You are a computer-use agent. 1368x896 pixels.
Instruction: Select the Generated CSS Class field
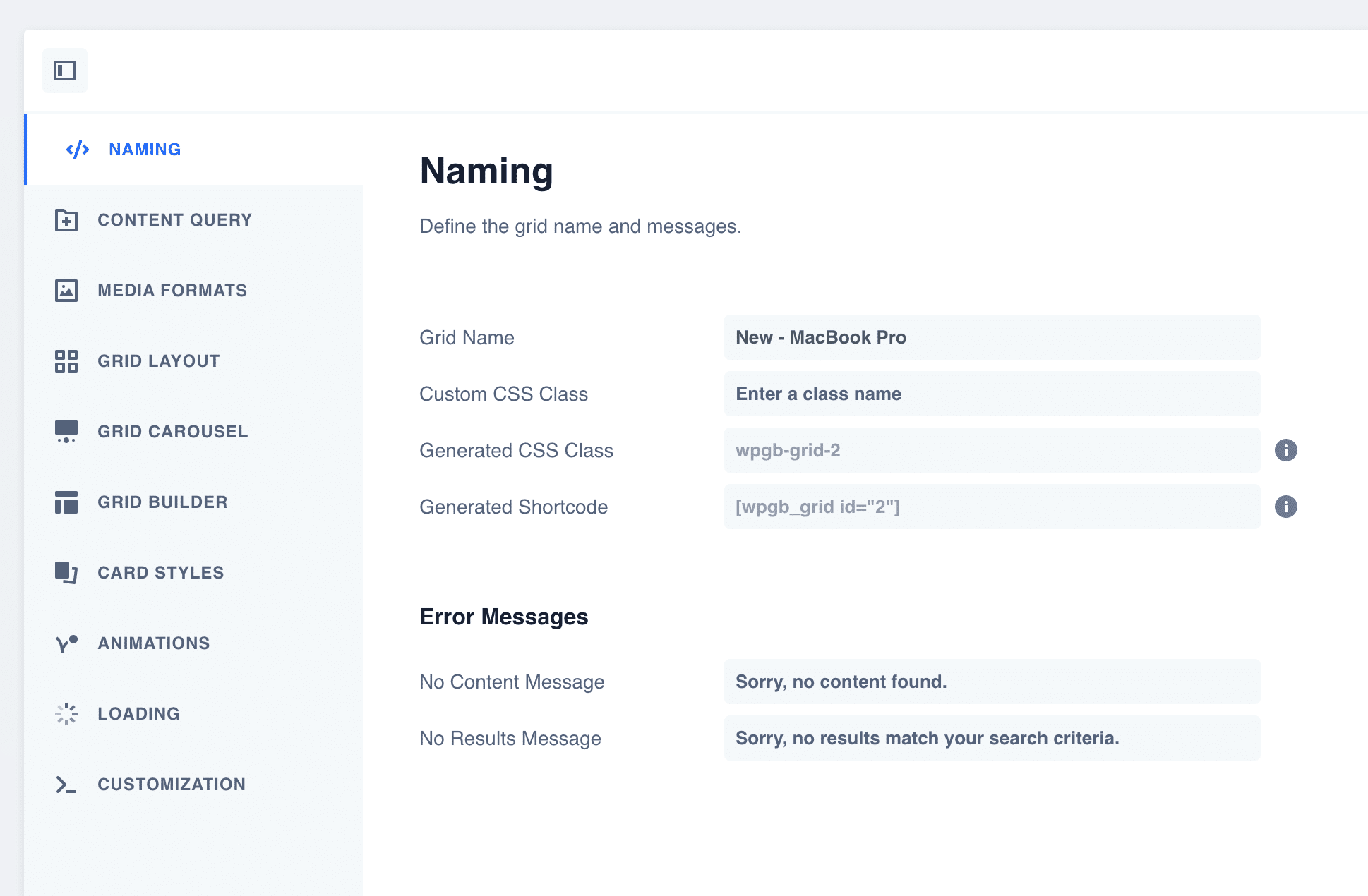992,450
